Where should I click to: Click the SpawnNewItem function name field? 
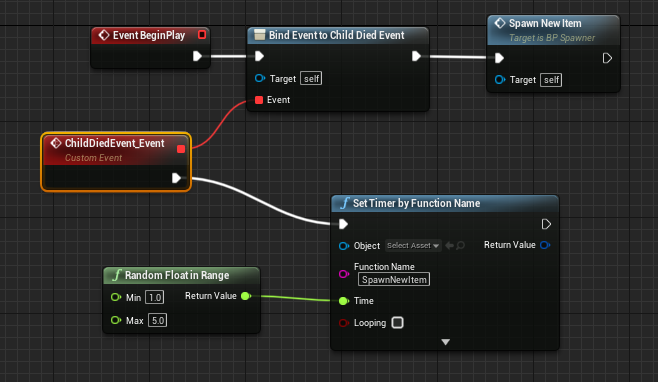(394, 280)
